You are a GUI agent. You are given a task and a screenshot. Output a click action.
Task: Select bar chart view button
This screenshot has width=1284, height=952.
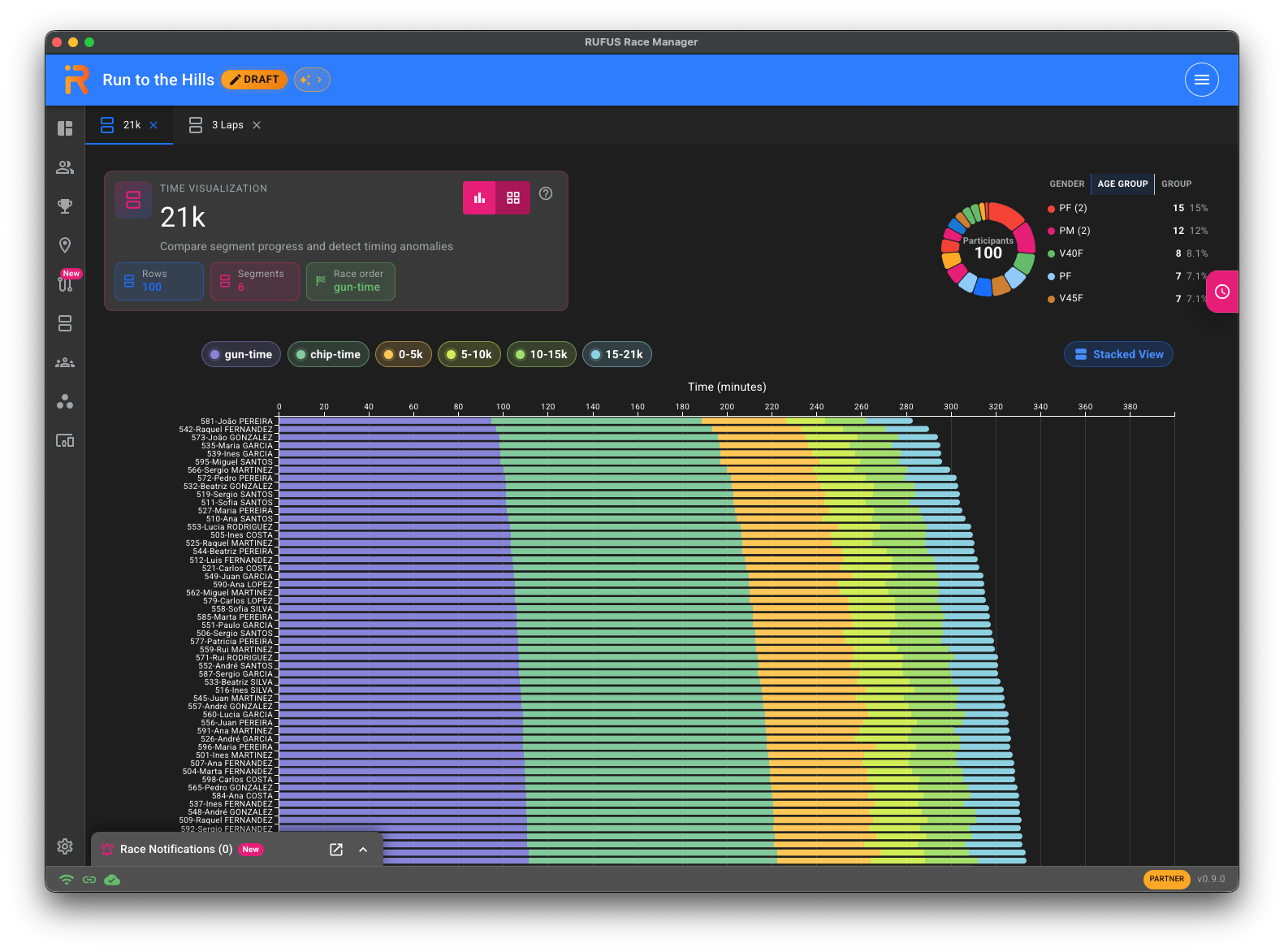tap(480, 197)
